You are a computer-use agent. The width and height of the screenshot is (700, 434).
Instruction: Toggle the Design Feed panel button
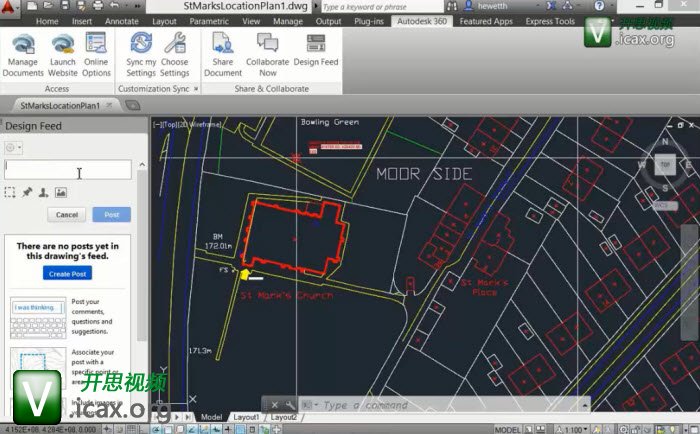tap(316, 54)
